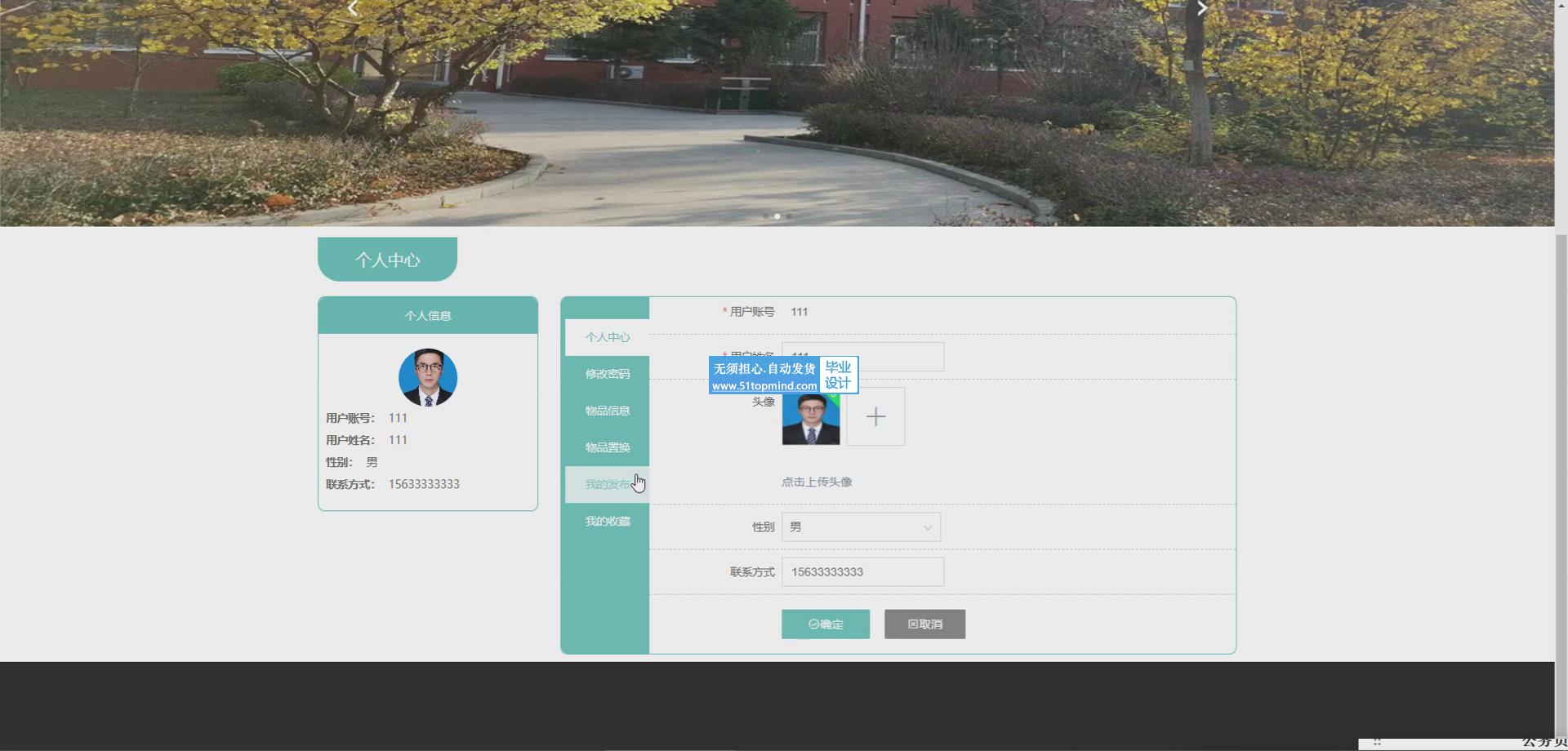Open the 个人中心 sidebar tab

pyautogui.click(x=607, y=337)
